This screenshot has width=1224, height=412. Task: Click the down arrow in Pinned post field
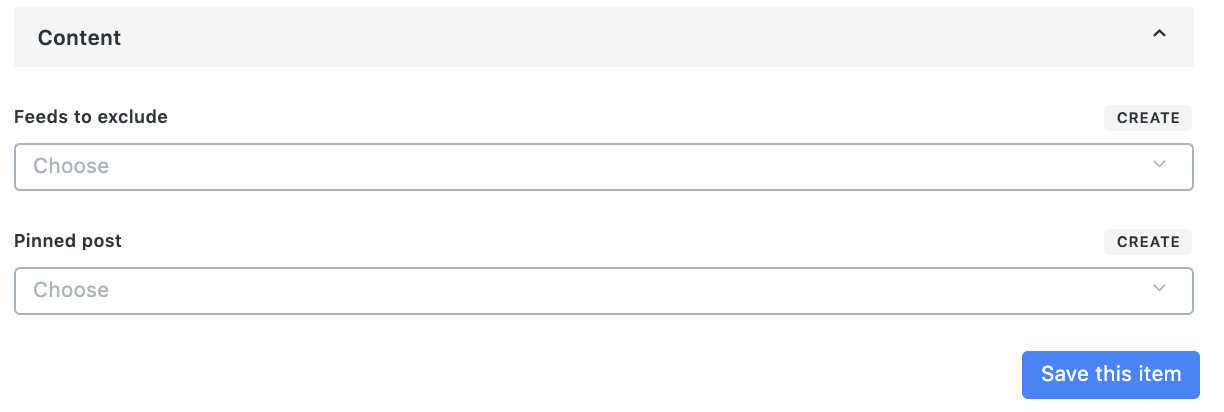pos(1159,289)
